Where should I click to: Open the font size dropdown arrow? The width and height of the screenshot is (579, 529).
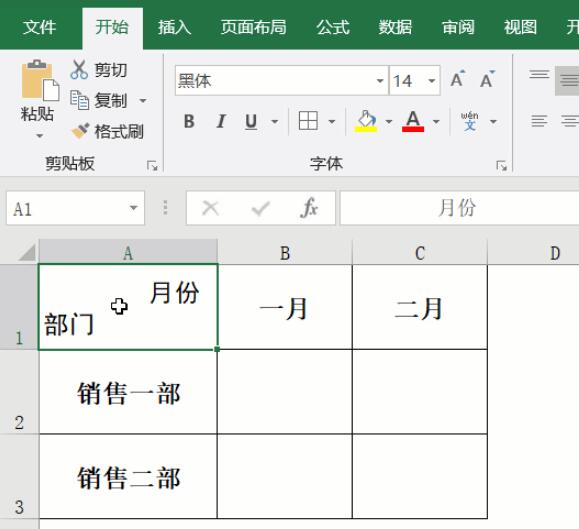pyautogui.click(x=432, y=81)
